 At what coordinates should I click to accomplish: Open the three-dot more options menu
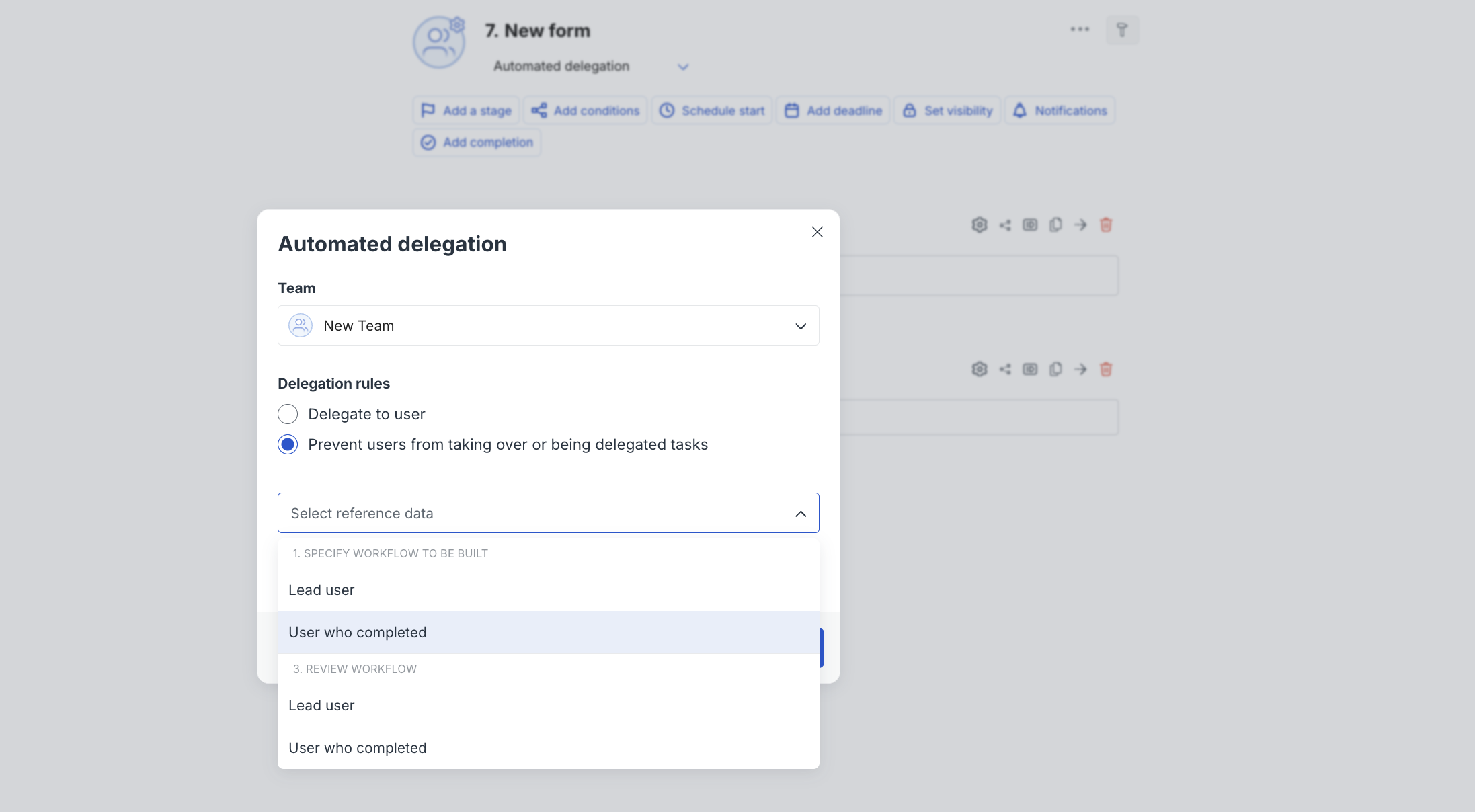[1080, 29]
